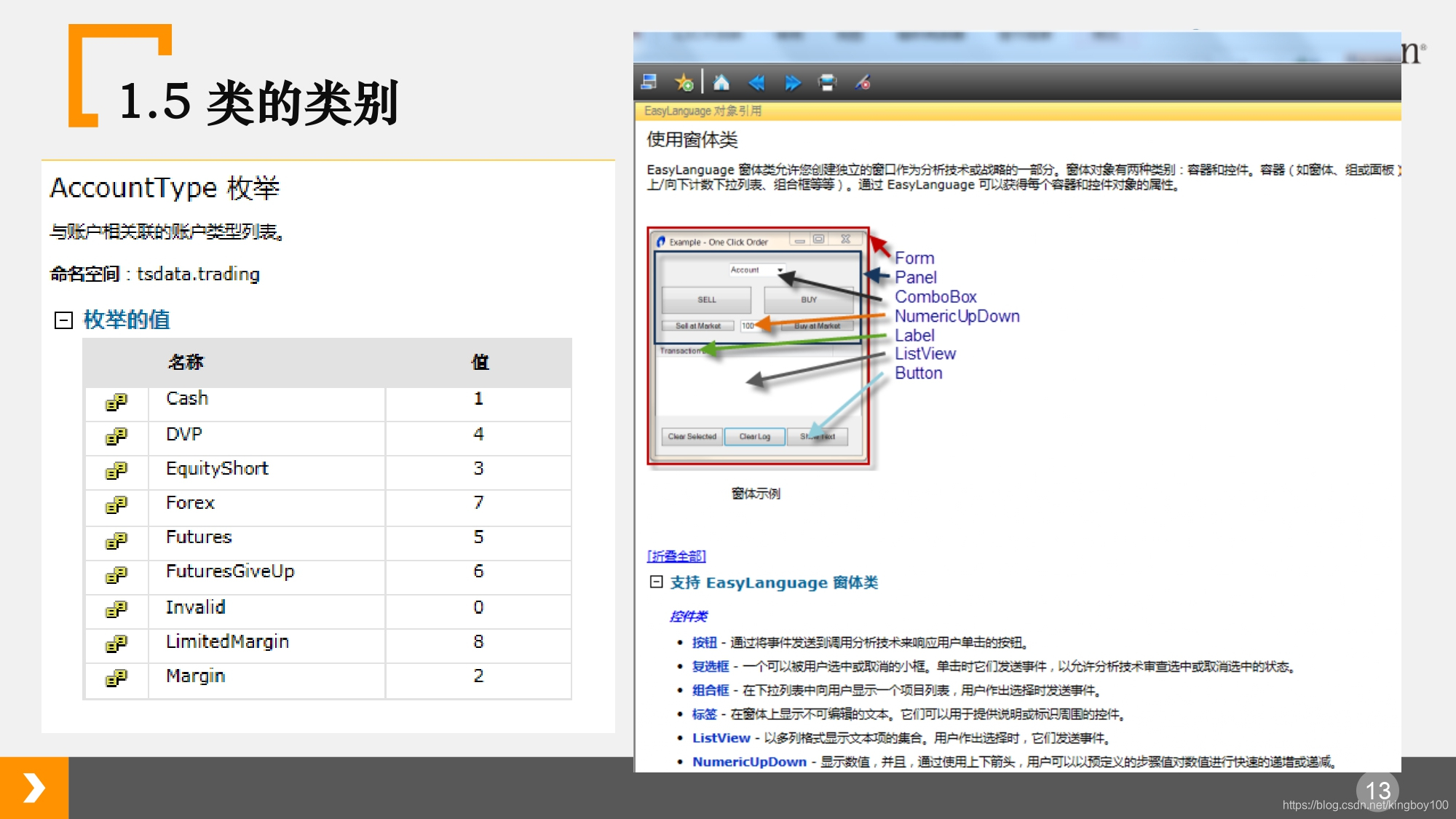This screenshot has height=819, width=1456.
Task: Open the 复选框 link
Action: (710, 666)
